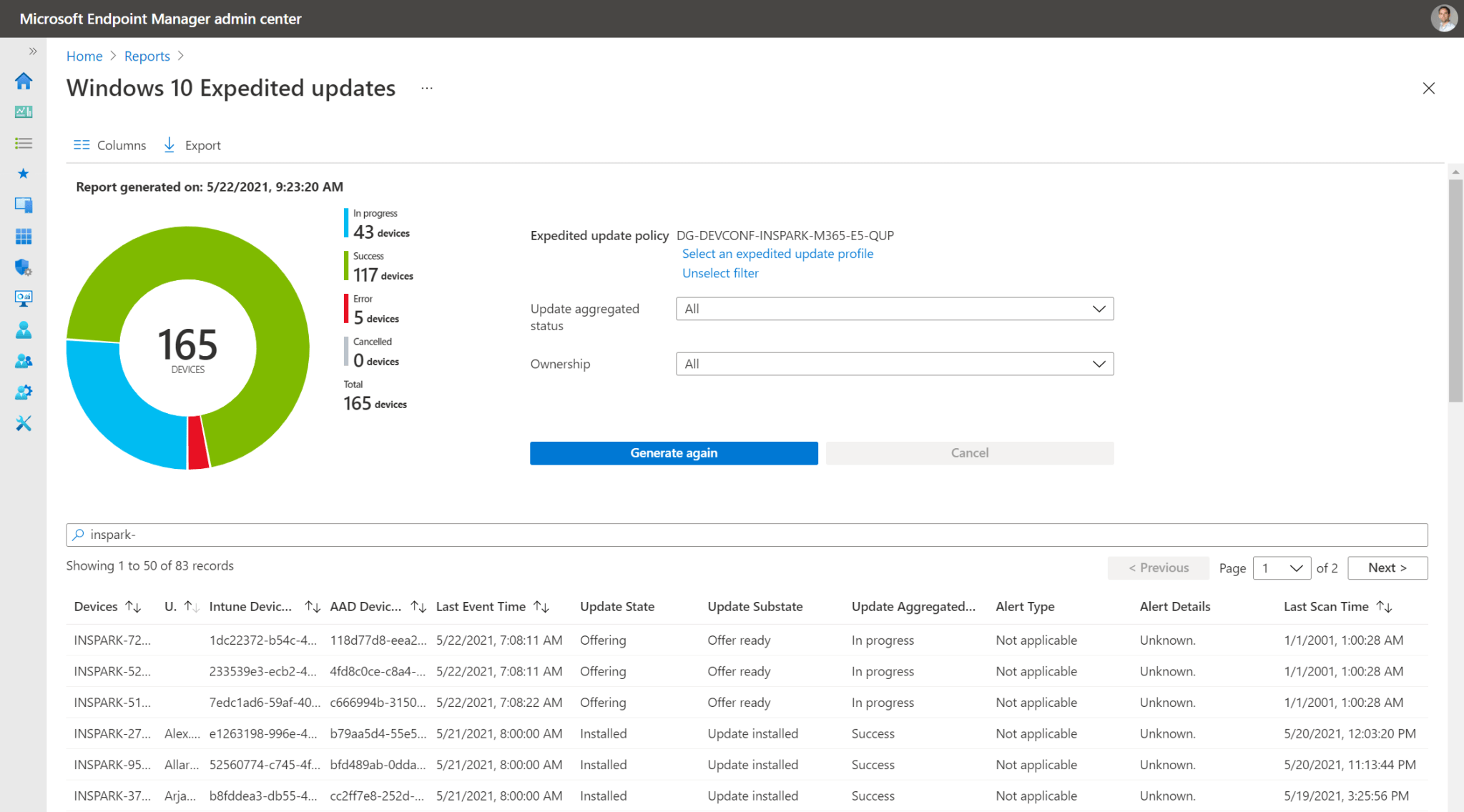Open the Columns picker

pyautogui.click(x=109, y=144)
